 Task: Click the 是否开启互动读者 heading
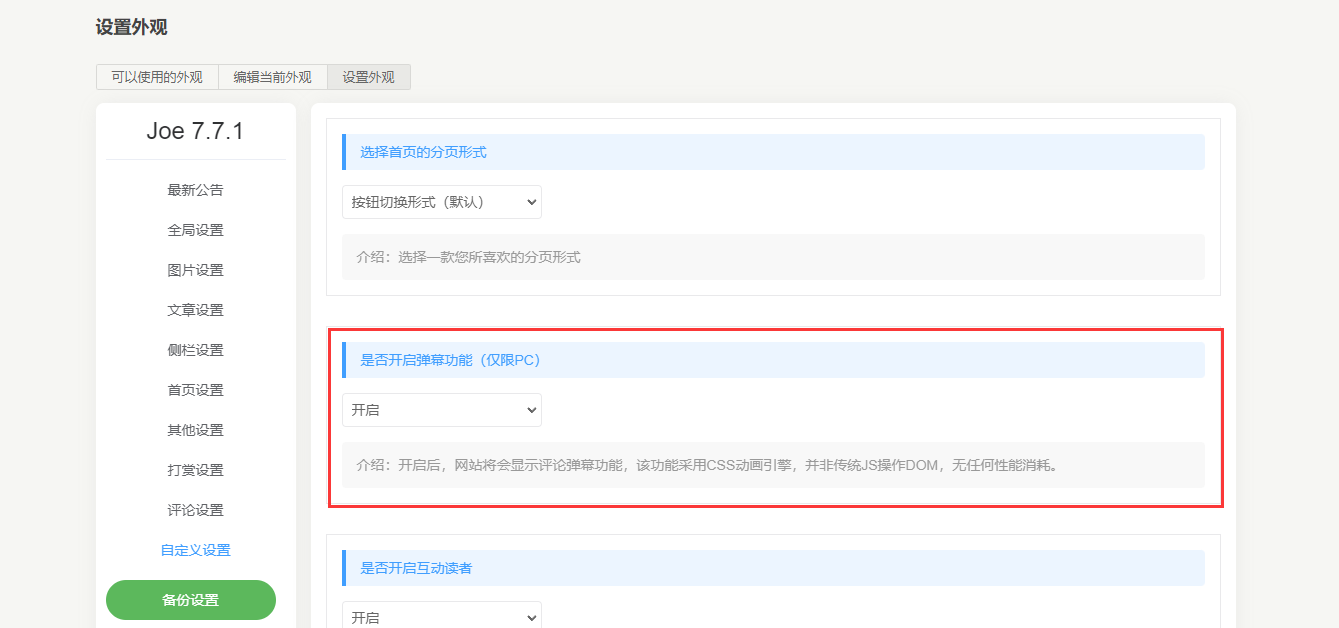click(x=773, y=568)
